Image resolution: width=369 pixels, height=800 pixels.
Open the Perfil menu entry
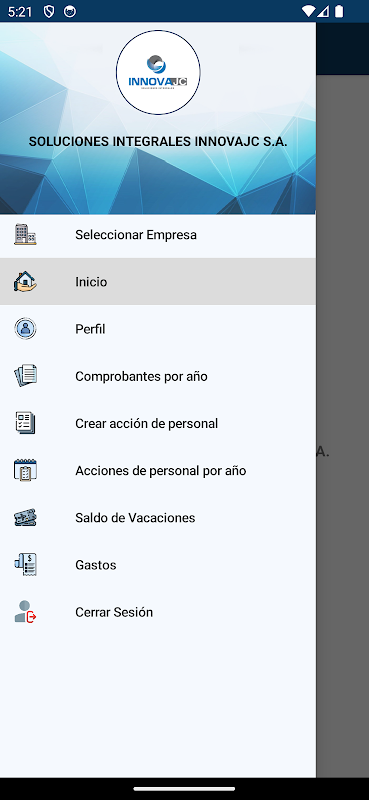(x=158, y=329)
